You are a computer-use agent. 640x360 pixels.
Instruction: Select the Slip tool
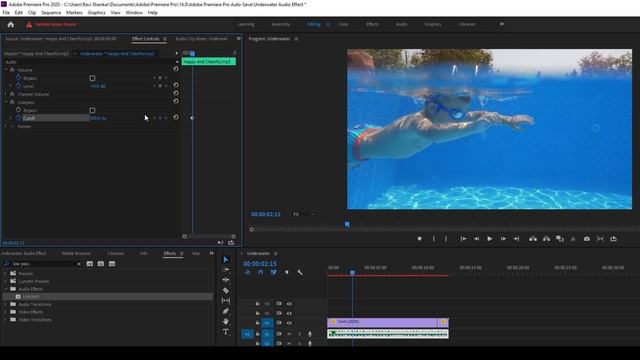click(x=226, y=301)
